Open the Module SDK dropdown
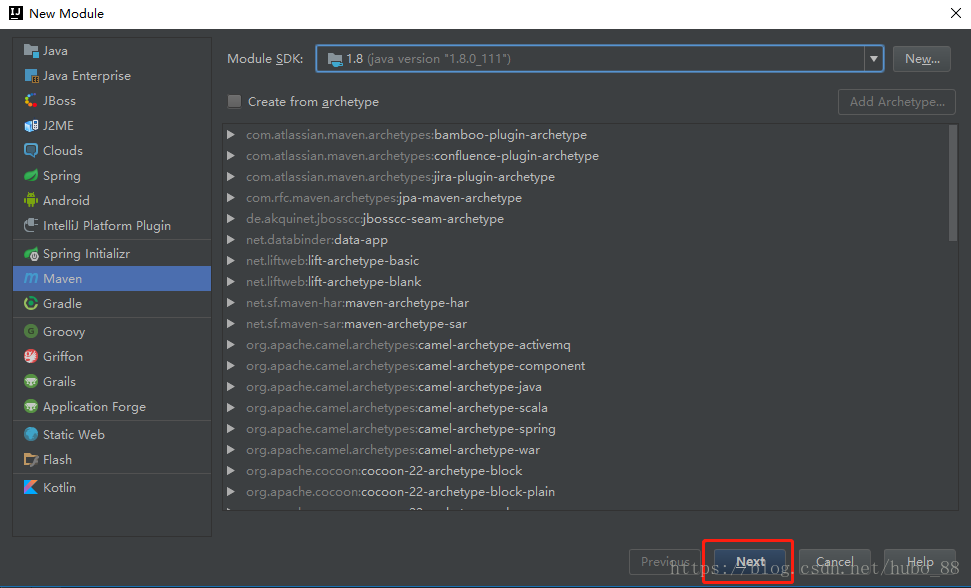This screenshot has height=588, width=971. [x=874, y=59]
